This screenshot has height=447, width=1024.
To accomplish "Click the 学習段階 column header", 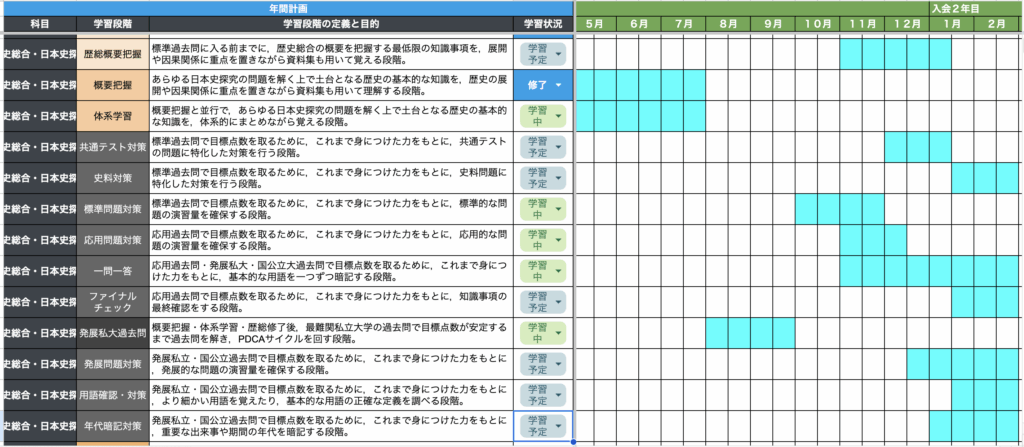I will pos(113,22).
